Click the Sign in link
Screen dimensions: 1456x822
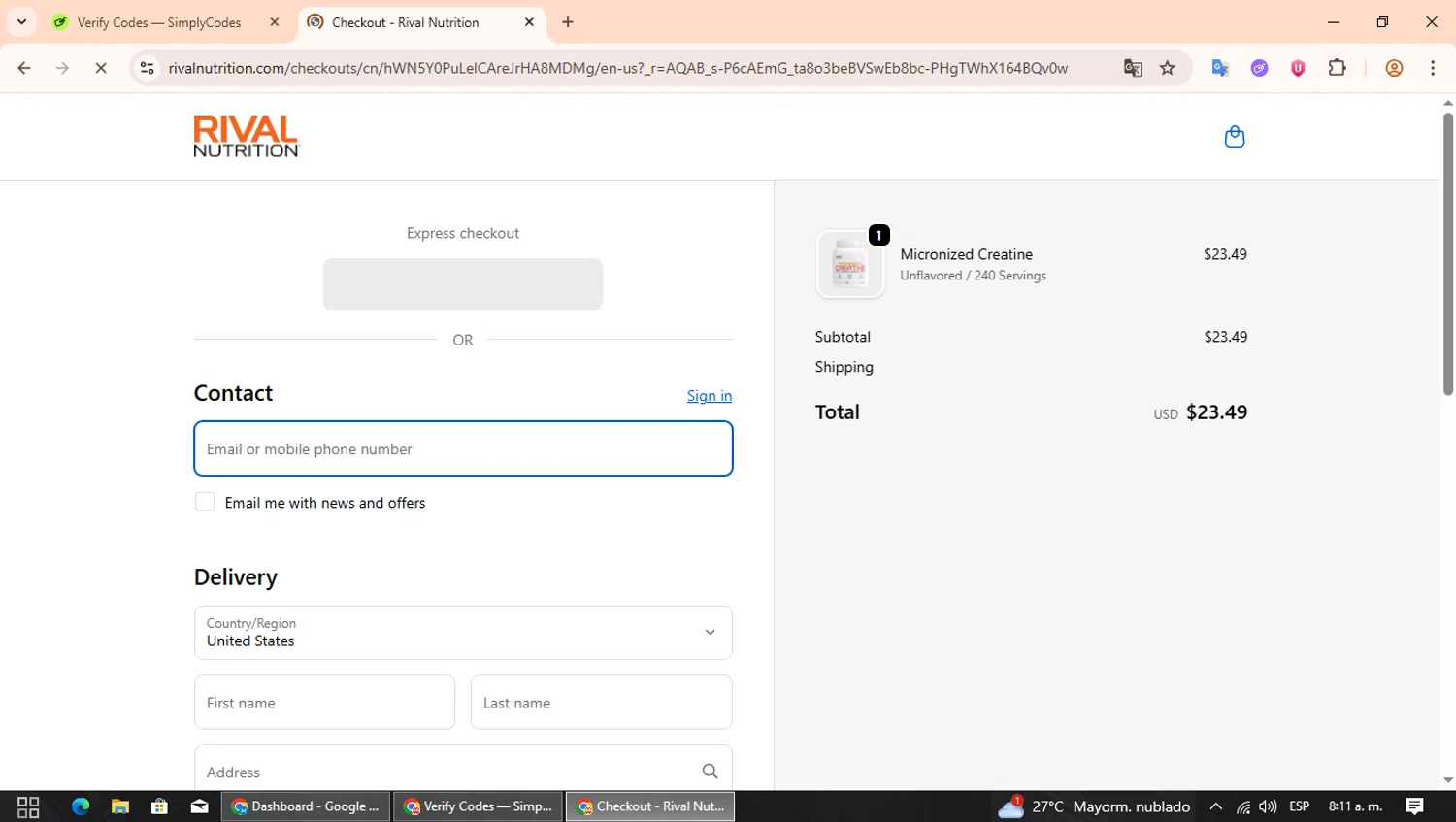coord(710,396)
